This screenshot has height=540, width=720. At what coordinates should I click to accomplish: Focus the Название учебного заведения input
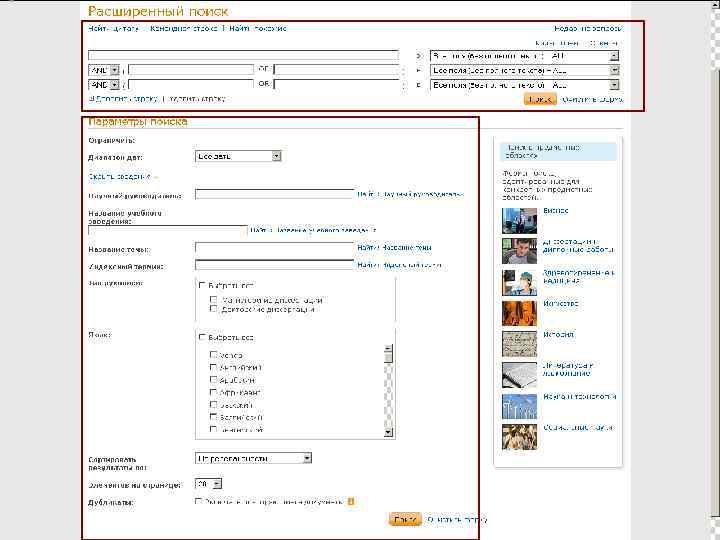tap(168, 230)
